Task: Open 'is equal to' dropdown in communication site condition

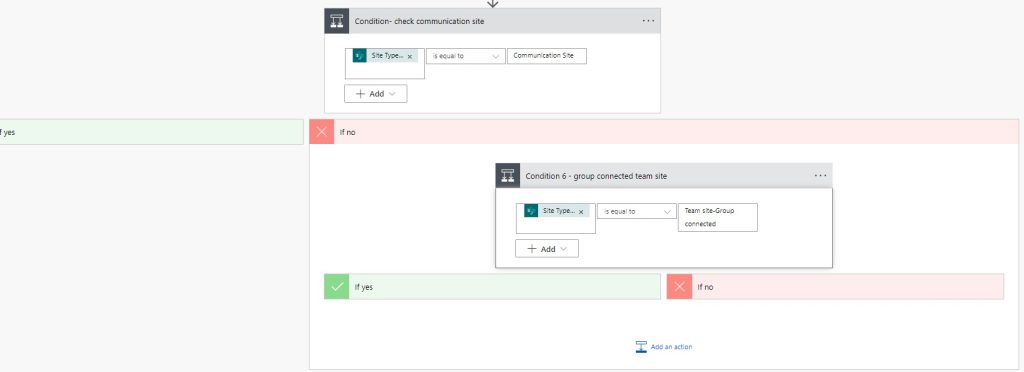Action: tap(466, 56)
